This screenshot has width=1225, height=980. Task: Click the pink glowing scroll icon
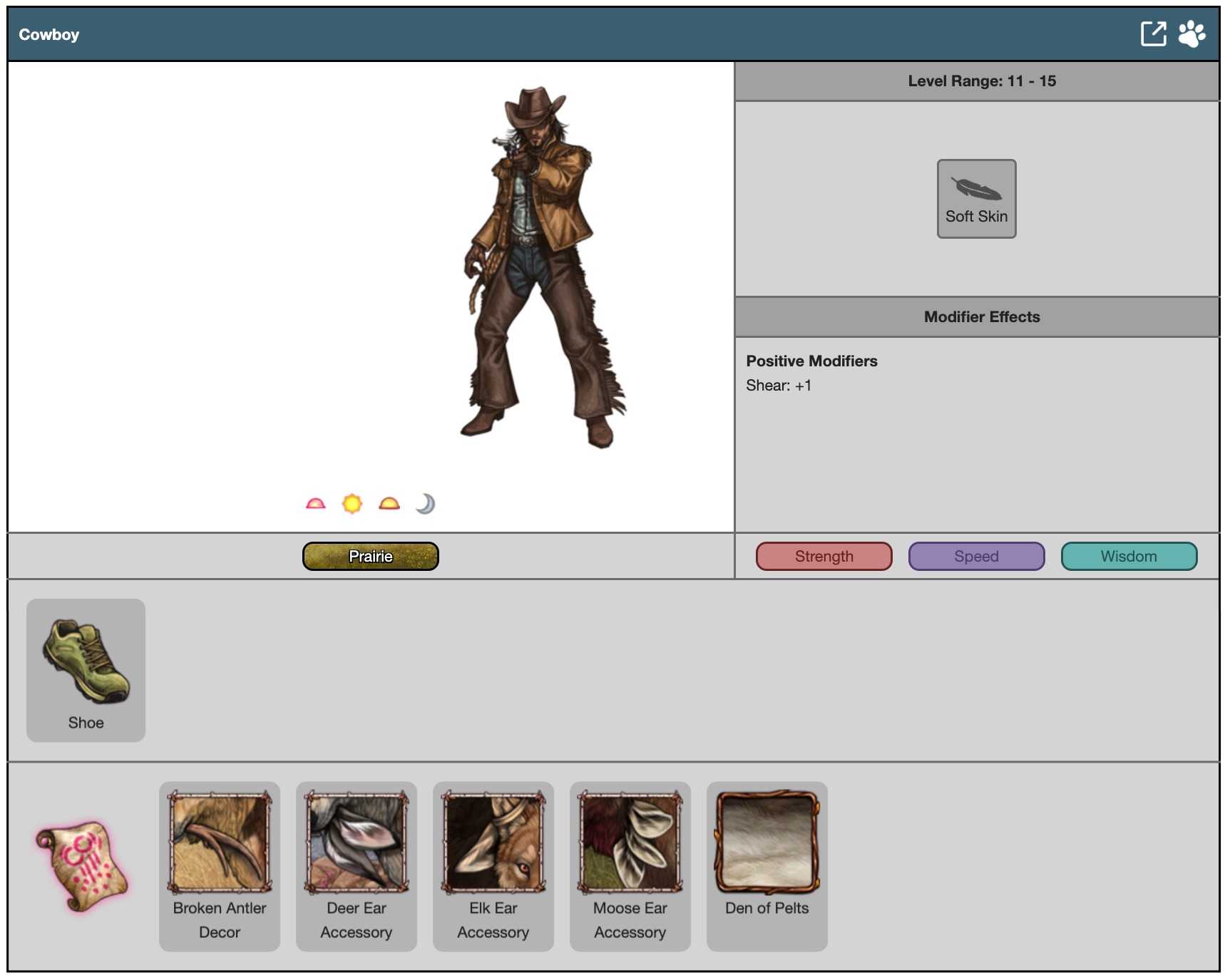click(83, 866)
